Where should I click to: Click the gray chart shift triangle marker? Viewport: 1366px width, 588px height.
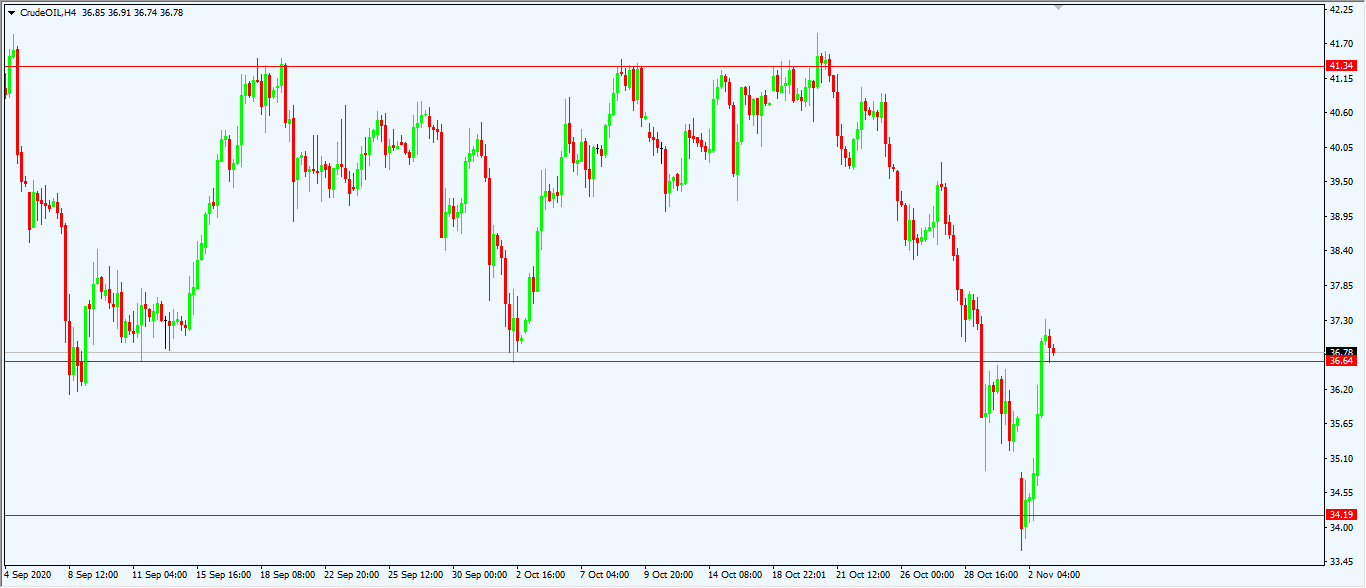[x=1059, y=7]
